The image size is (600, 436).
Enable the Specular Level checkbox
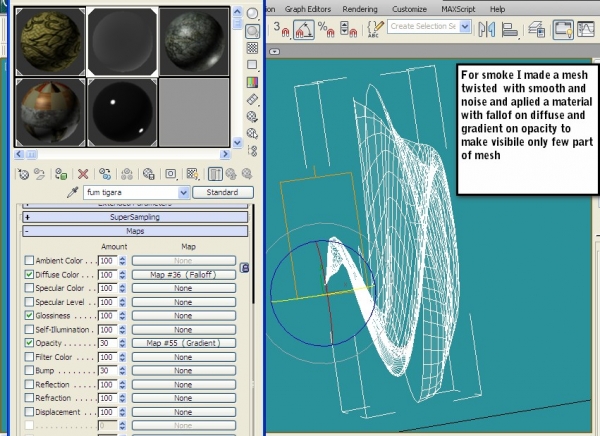click(29, 302)
